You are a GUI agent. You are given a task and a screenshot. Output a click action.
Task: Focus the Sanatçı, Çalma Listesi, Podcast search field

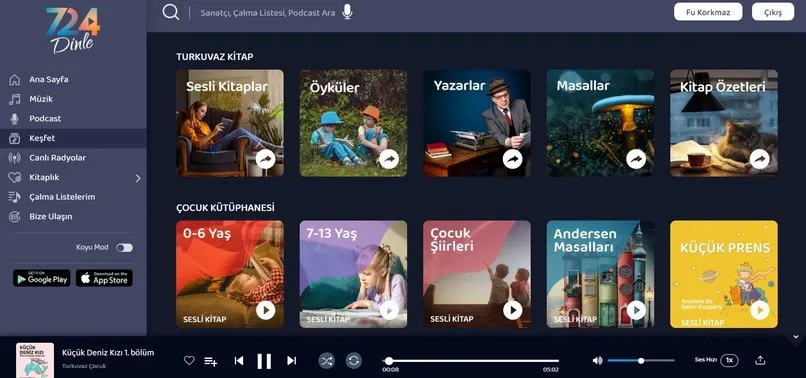click(x=267, y=12)
